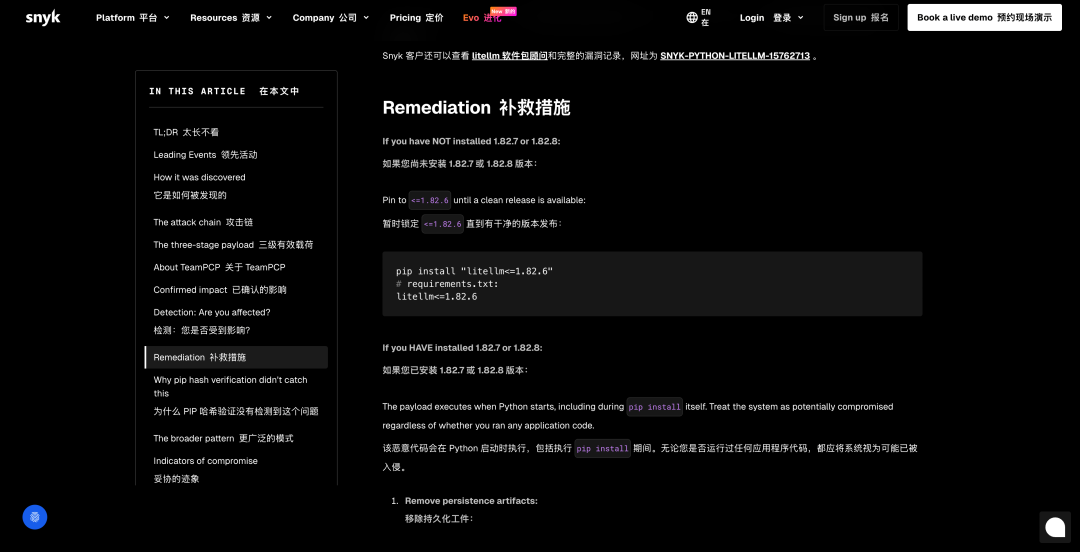
Task: Go to Indicators of compromise section
Action: pos(205,469)
